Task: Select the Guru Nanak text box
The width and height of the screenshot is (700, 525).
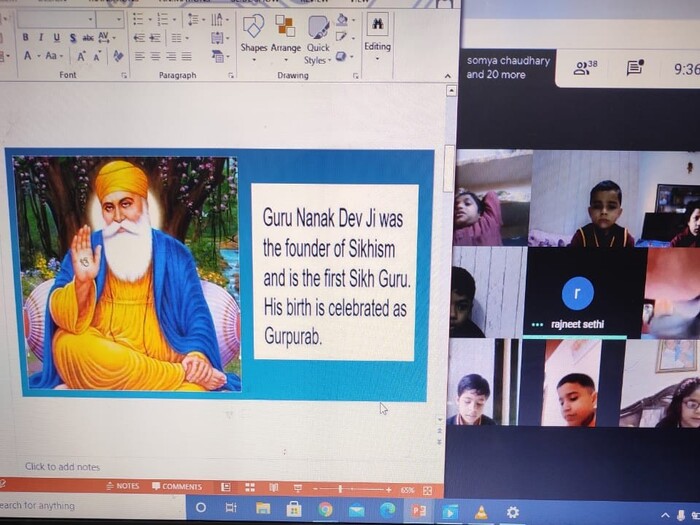Action: pos(335,272)
